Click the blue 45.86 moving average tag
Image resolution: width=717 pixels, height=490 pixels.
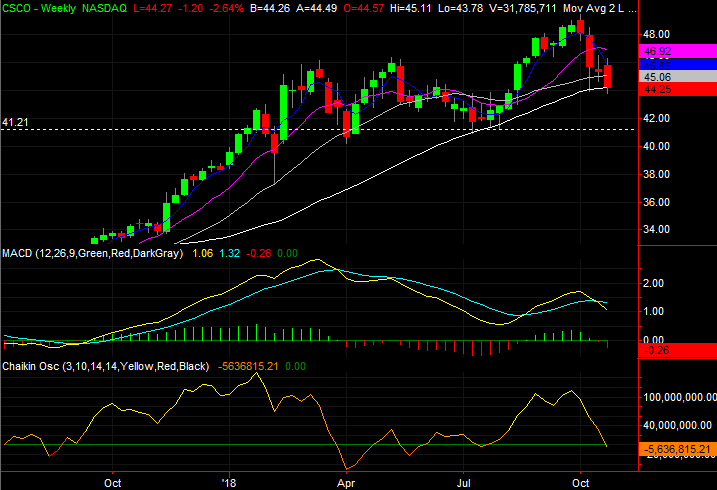tap(677, 64)
